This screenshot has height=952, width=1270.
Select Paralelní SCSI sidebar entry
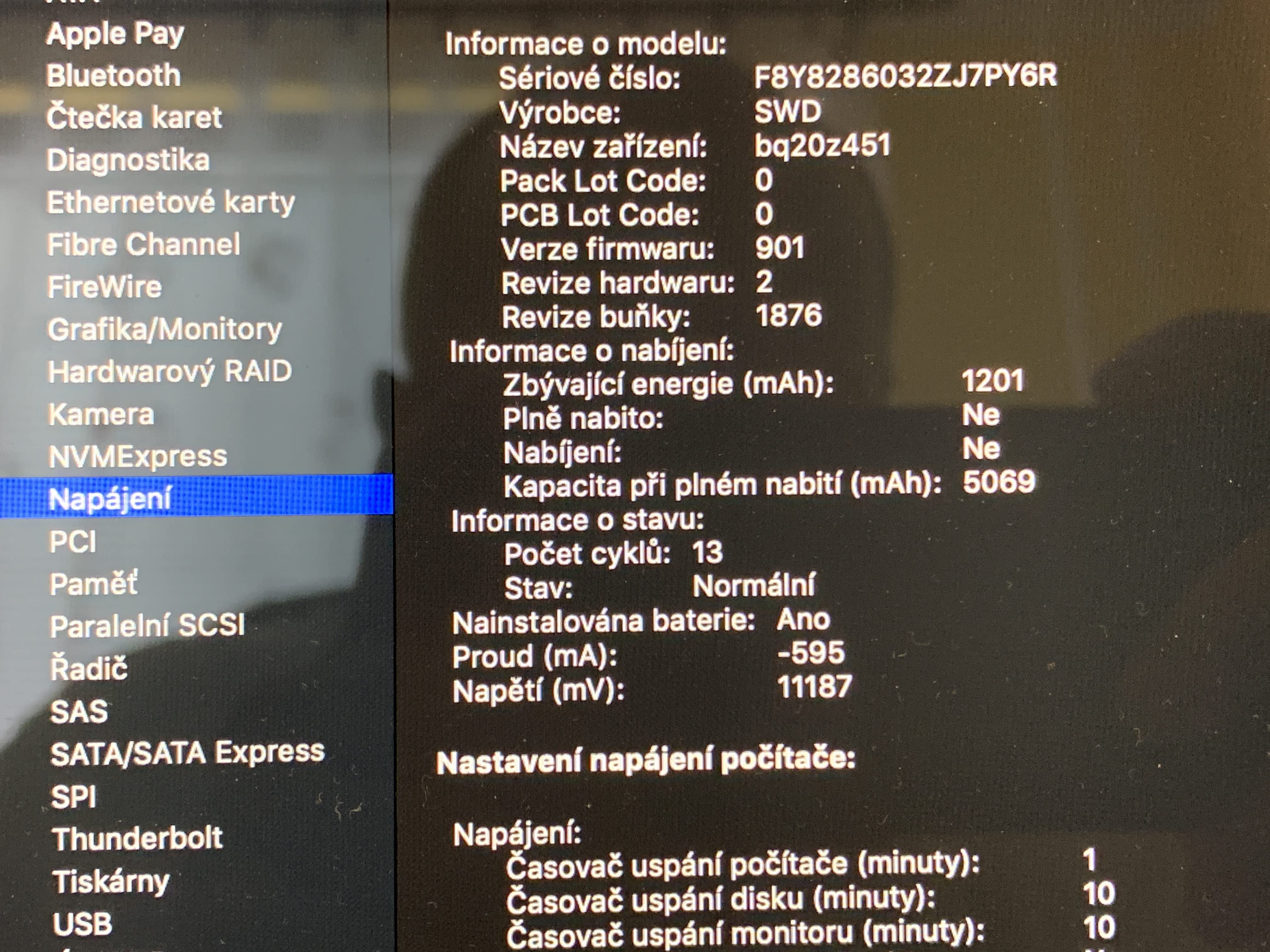147,626
